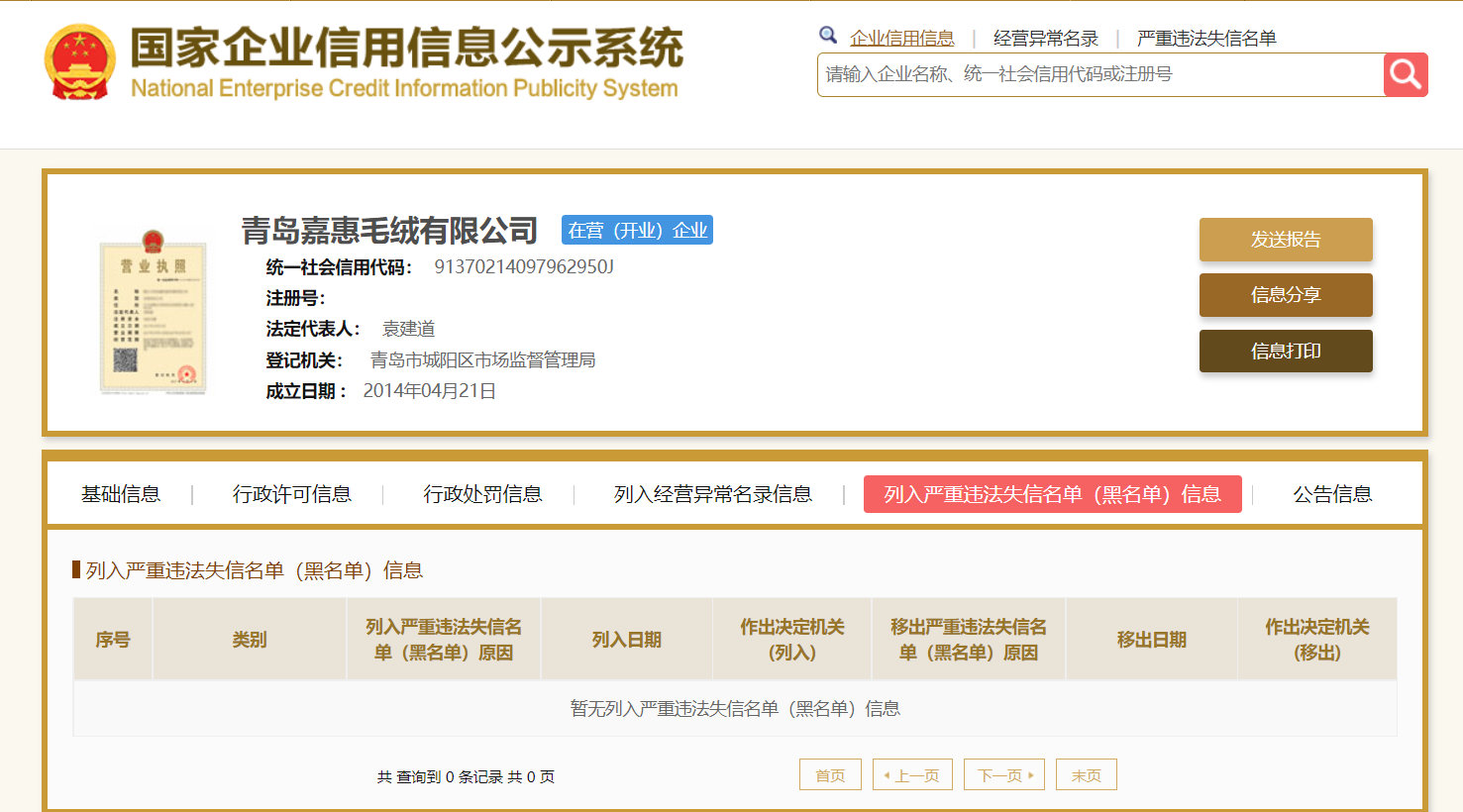Open the 列入经营异常名录信息 tab
1463x812 pixels.
tap(713, 494)
